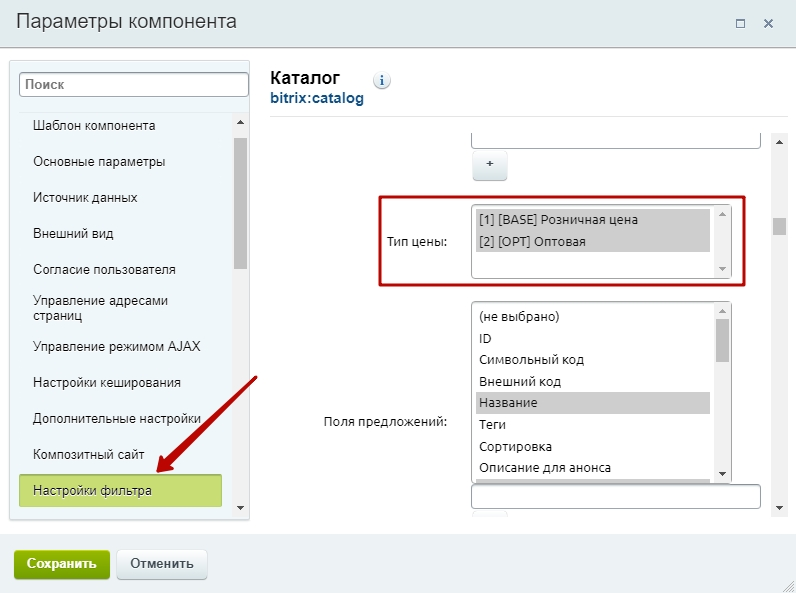Click the Отменить button

[x=162, y=564]
